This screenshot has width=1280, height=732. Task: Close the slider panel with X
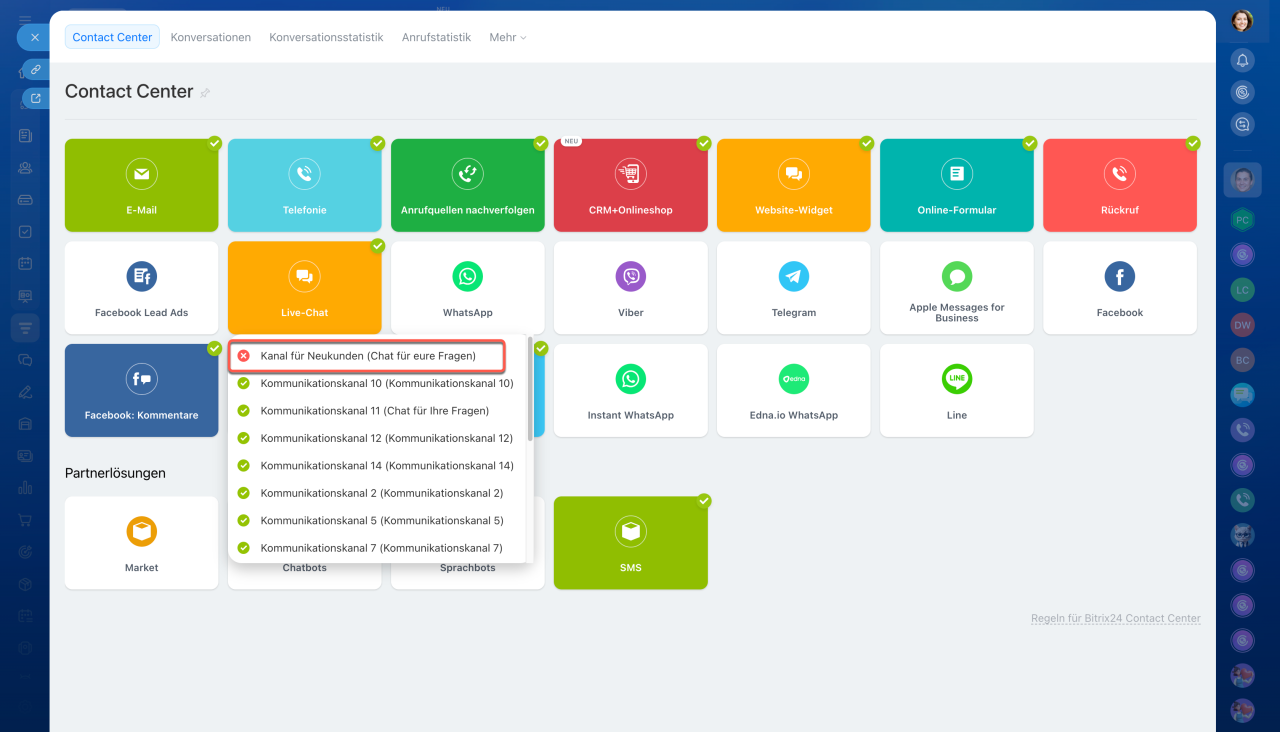tap(34, 37)
